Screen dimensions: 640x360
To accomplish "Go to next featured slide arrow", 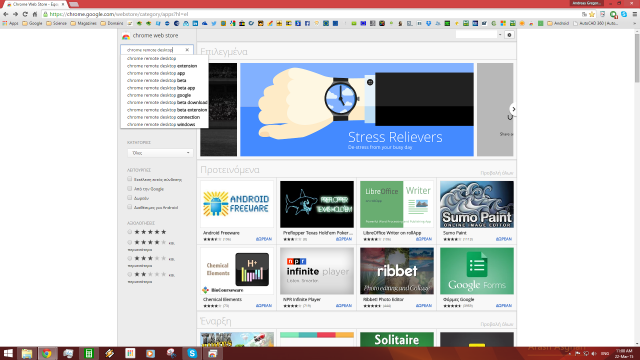I will pos(513,109).
